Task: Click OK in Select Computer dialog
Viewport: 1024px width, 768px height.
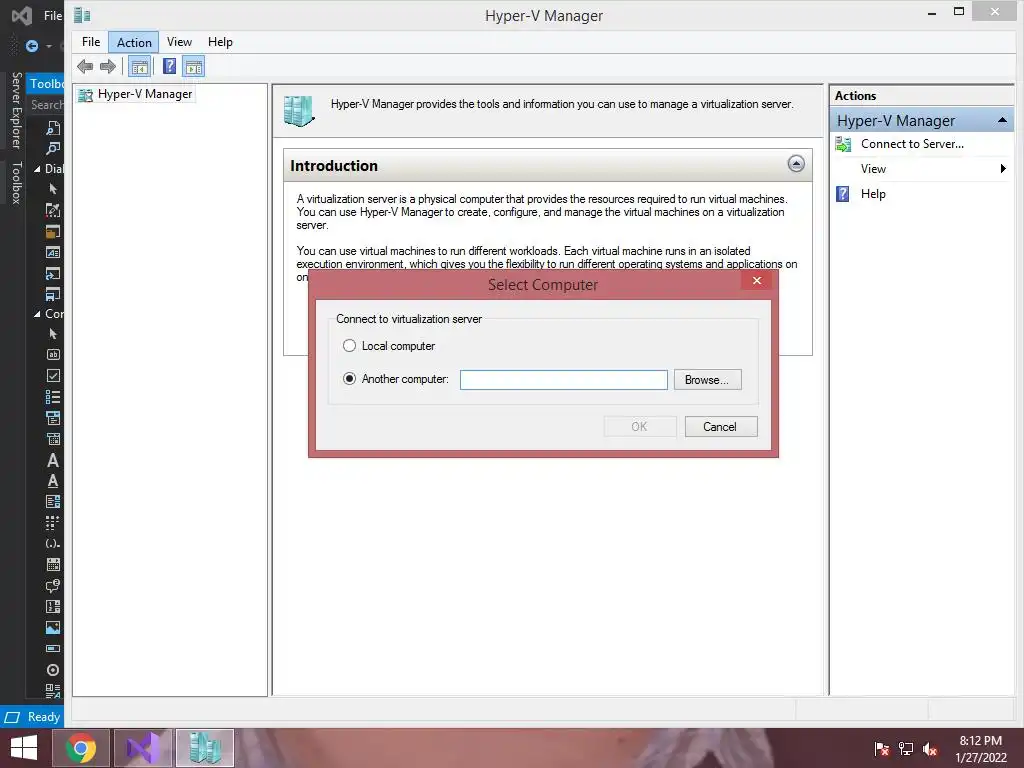Action: pos(639,426)
